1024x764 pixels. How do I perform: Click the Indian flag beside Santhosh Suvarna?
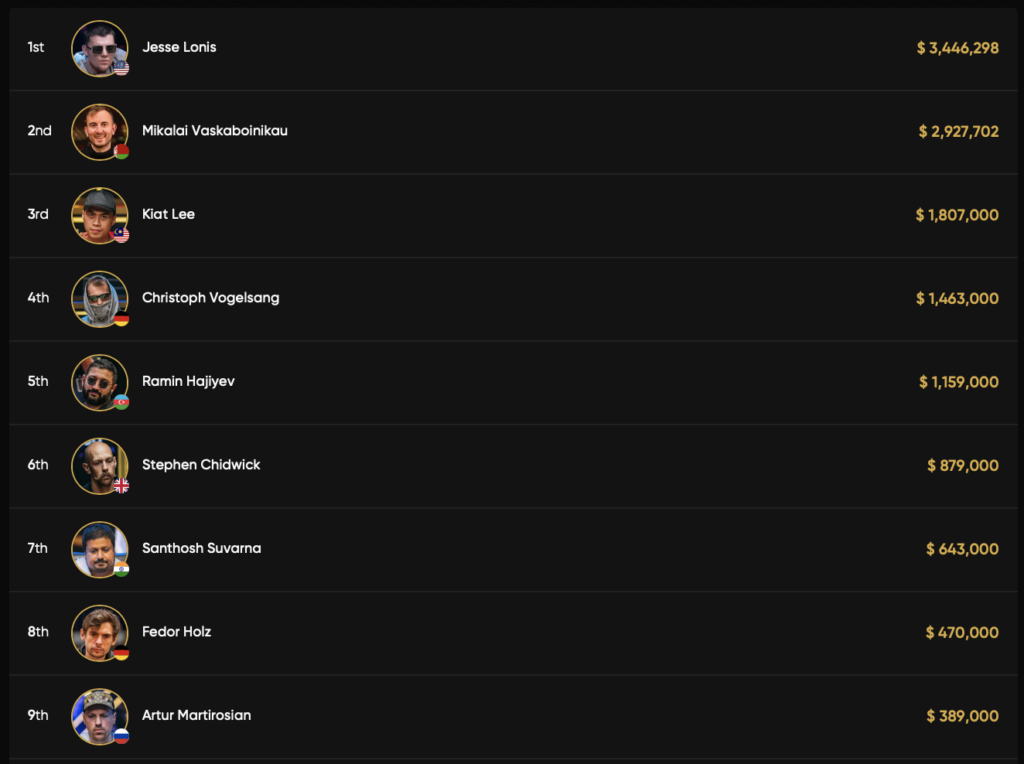pos(121,569)
